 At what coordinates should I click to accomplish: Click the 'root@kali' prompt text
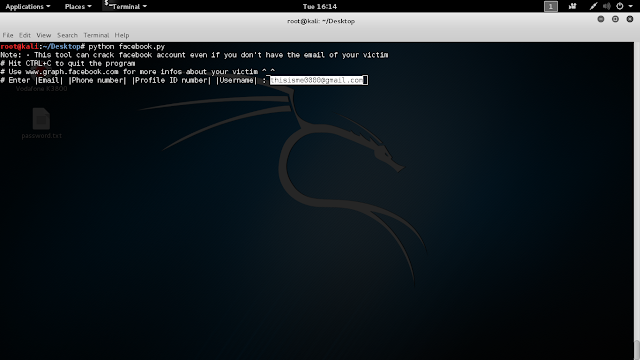(x=19, y=47)
